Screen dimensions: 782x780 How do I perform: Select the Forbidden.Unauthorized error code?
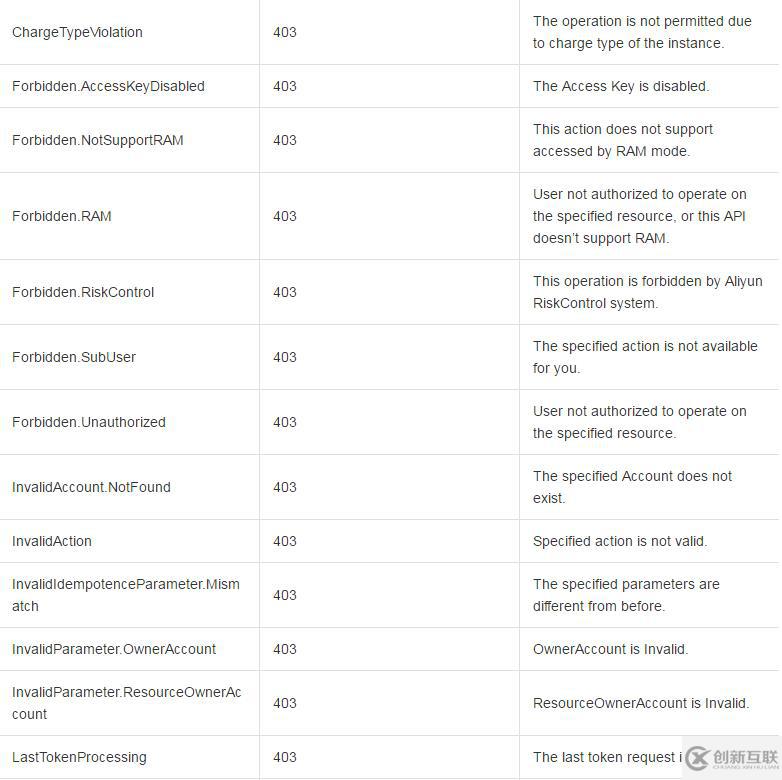click(89, 422)
